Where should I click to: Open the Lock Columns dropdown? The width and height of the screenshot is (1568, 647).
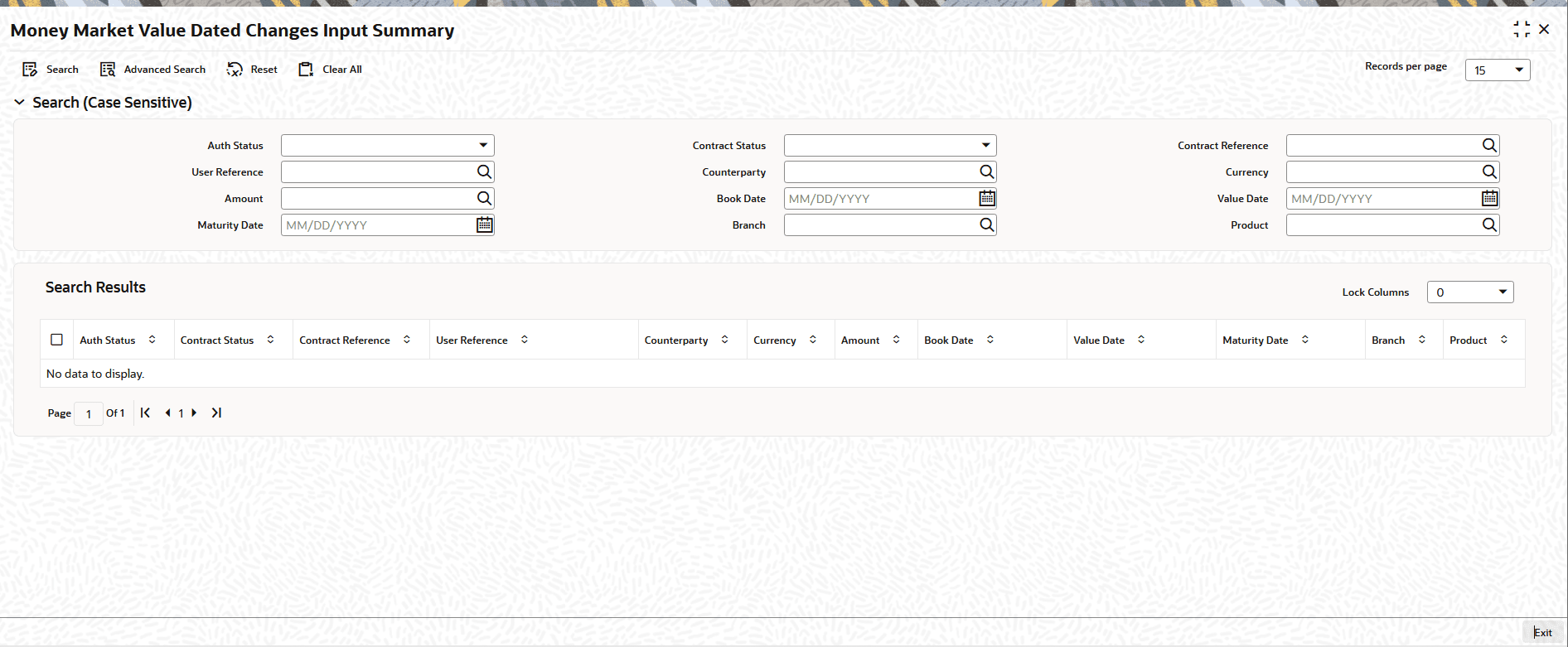pyautogui.click(x=1470, y=292)
